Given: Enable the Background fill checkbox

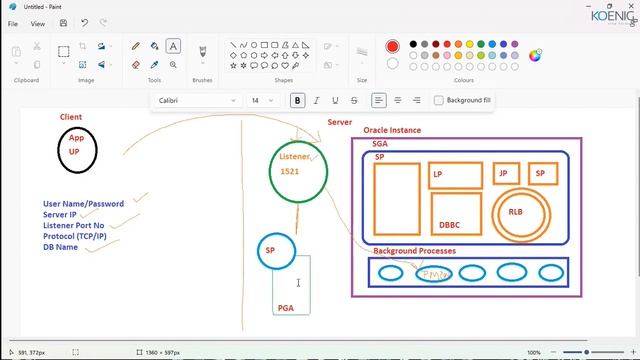Looking at the screenshot, I should click(439, 100).
